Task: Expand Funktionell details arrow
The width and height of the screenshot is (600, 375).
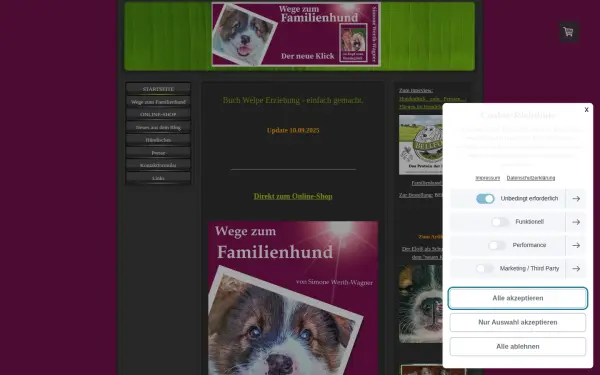Action: coord(576,222)
